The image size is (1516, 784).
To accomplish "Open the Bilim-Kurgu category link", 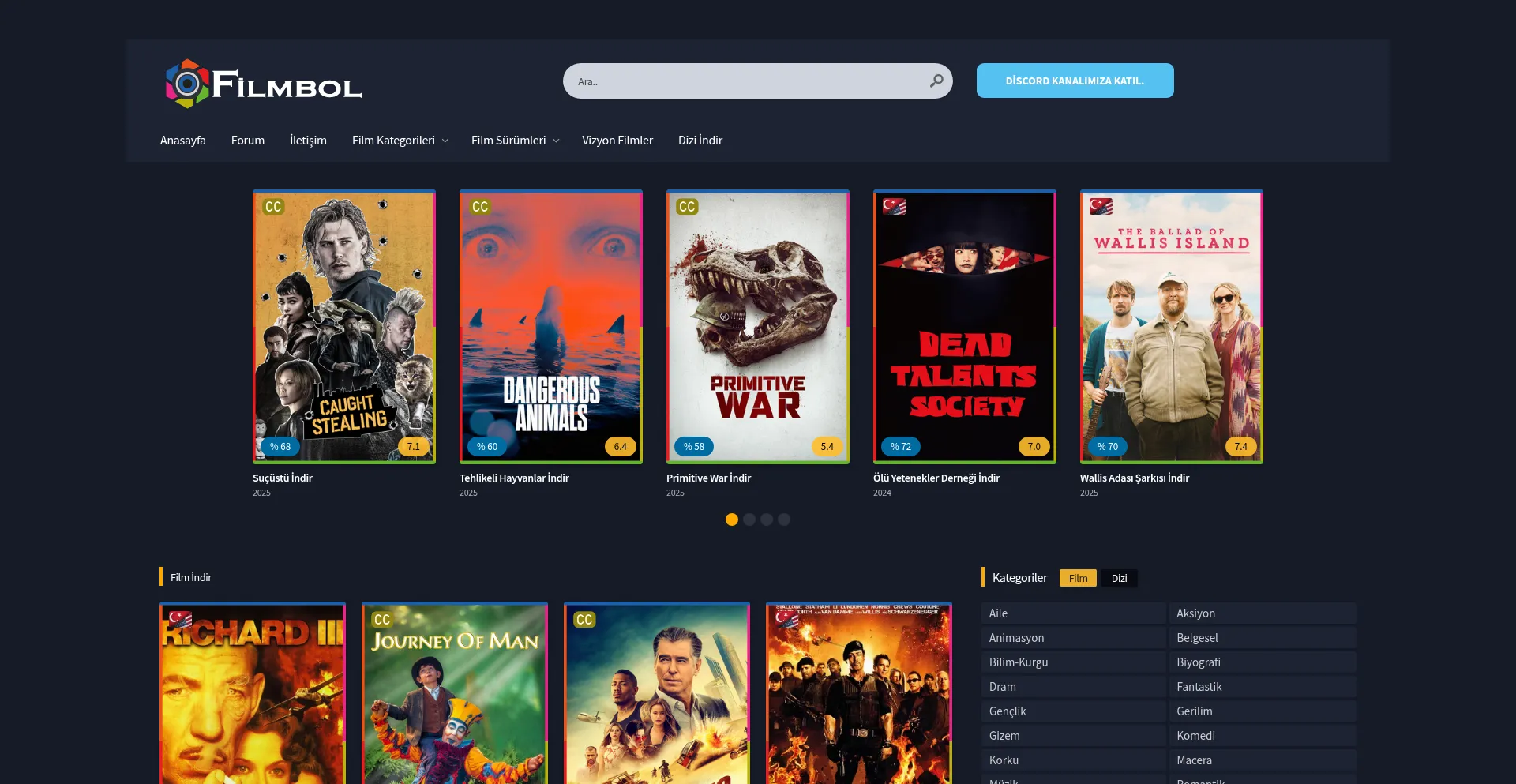I will [1019, 662].
